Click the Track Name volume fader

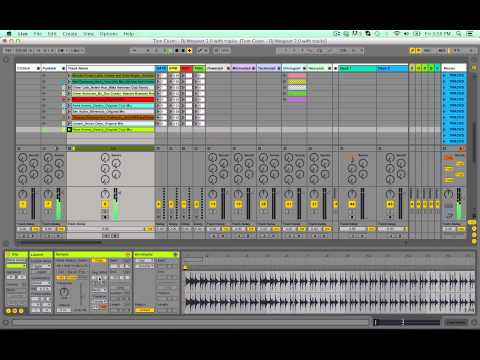116,204
